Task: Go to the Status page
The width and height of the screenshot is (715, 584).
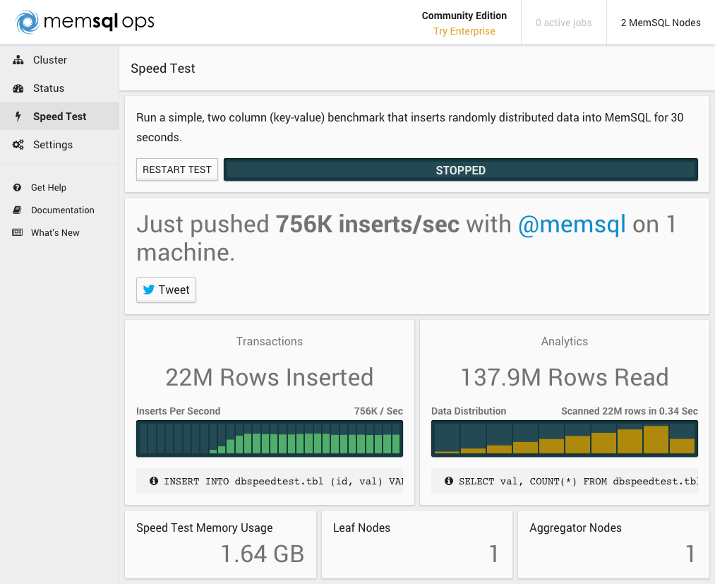Action: pos(59,88)
